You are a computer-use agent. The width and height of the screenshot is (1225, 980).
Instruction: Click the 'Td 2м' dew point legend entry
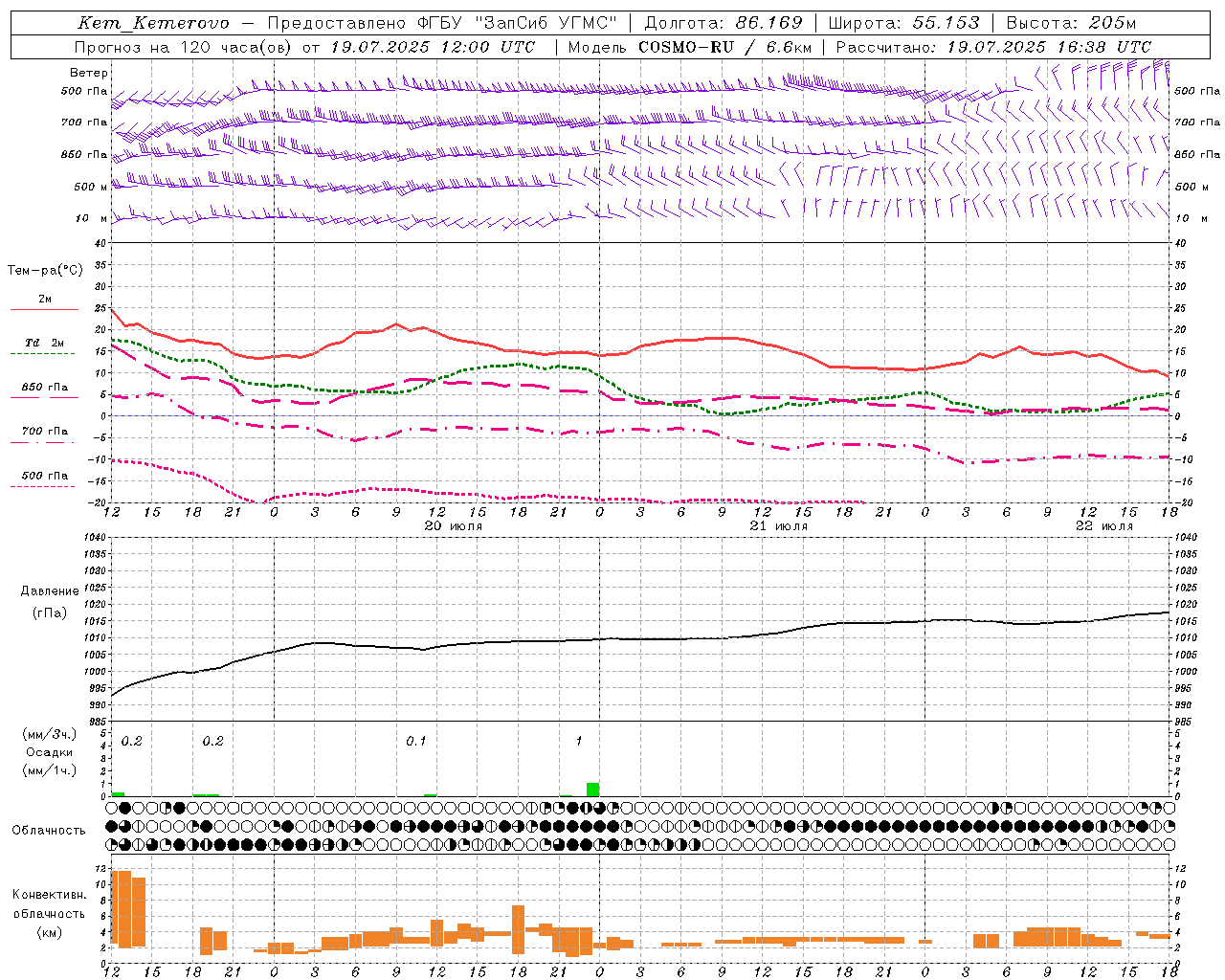click(x=45, y=343)
